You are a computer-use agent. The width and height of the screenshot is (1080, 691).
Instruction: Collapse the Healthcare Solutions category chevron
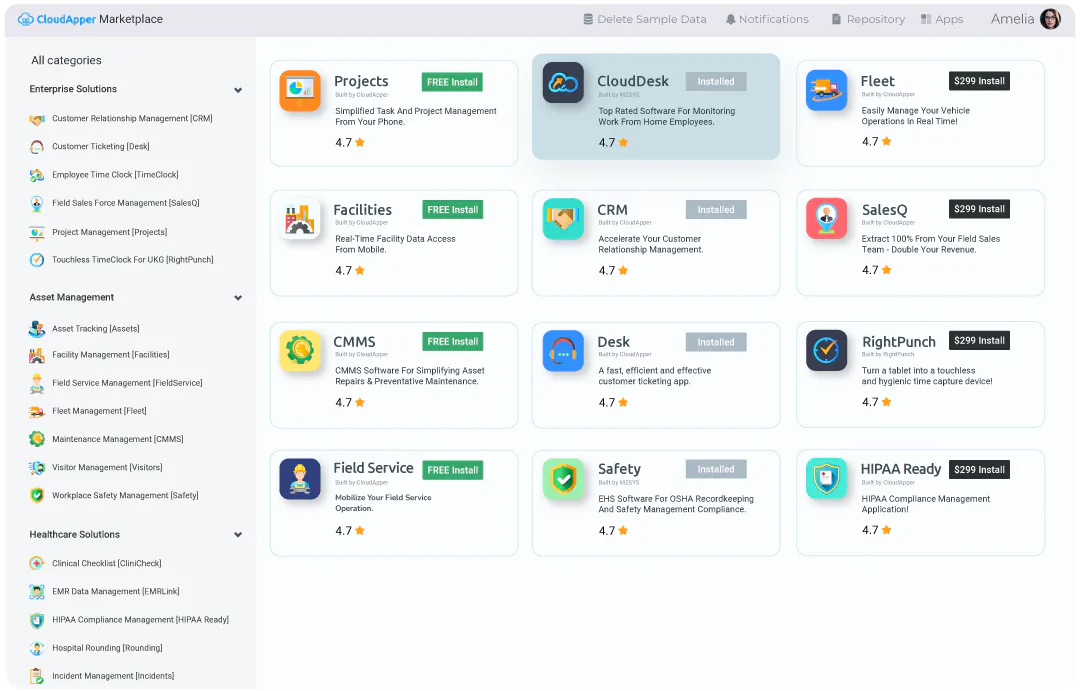pyautogui.click(x=238, y=535)
